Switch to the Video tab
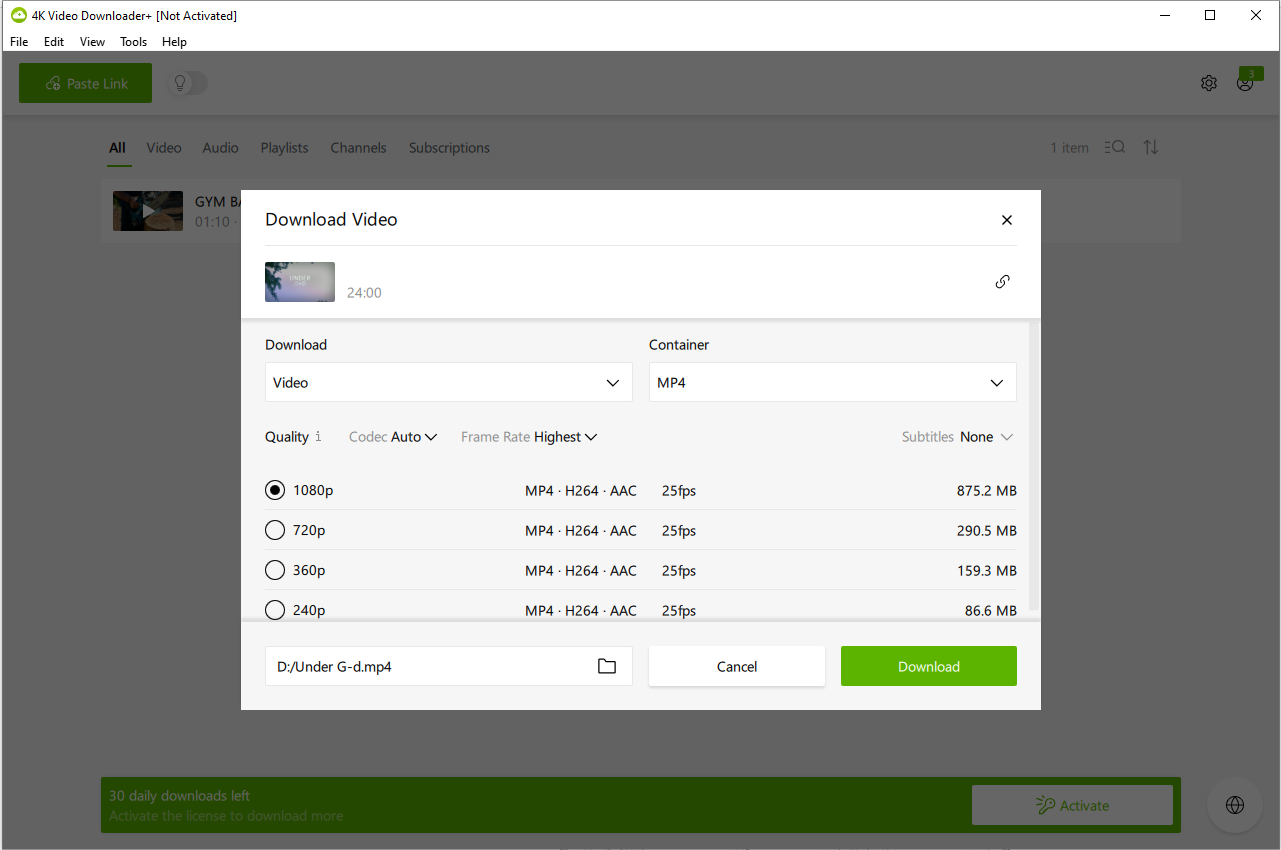Image resolution: width=1281 pixels, height=850 pixels. tap(164, 147)
